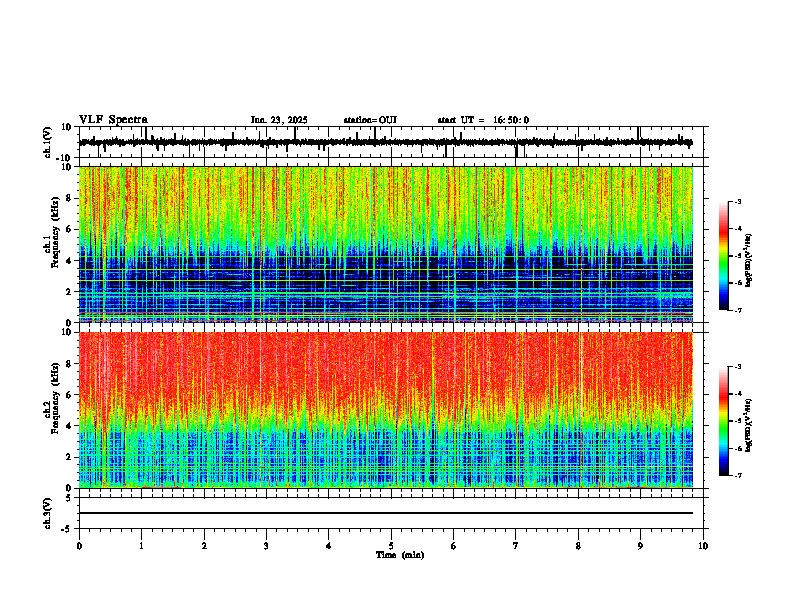The height and width of the screenshot is (612, 792).
Task: Click the time-axis tick label "3"
Action: point(266,546)
